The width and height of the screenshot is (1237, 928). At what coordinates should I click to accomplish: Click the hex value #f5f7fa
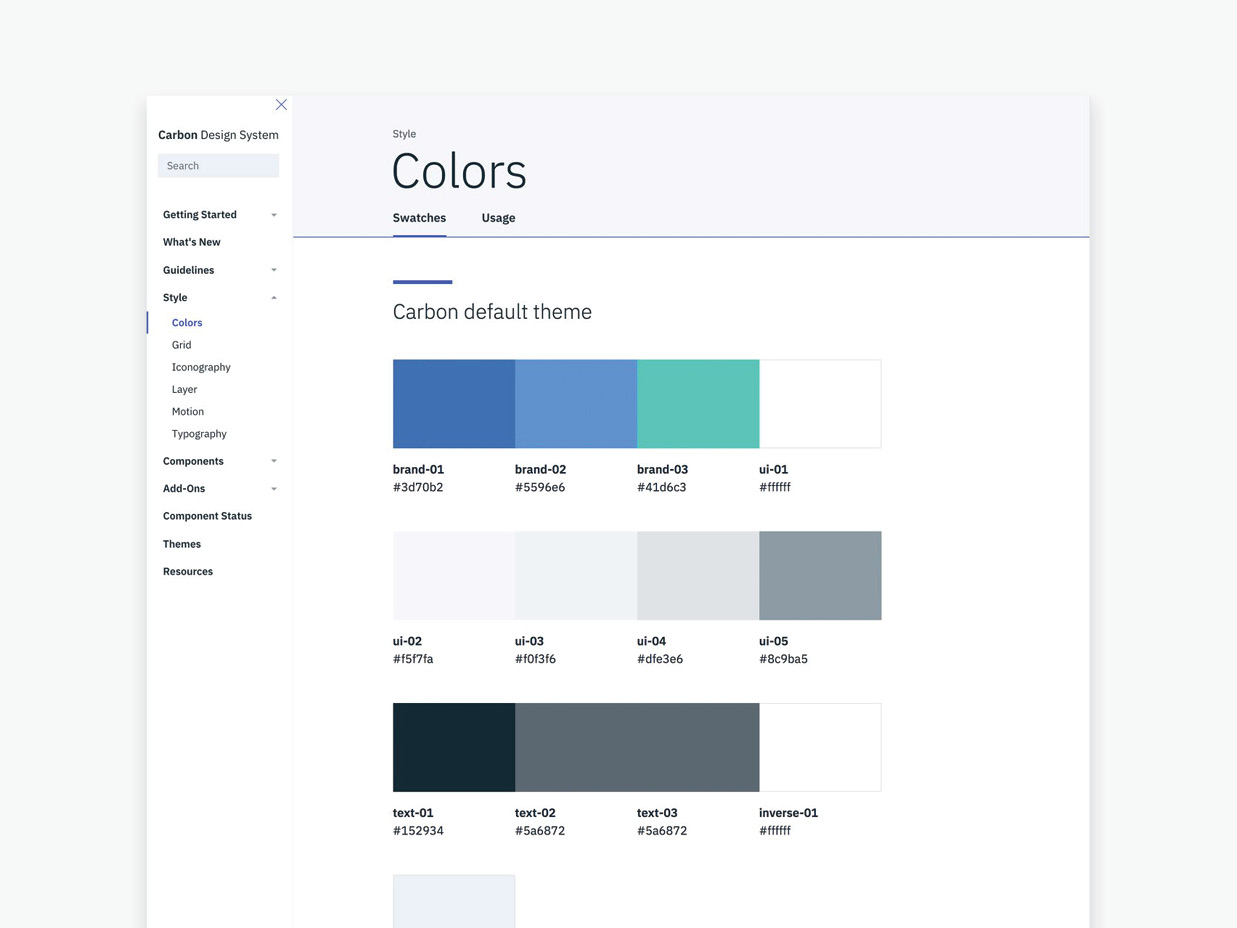pos(413,660)
